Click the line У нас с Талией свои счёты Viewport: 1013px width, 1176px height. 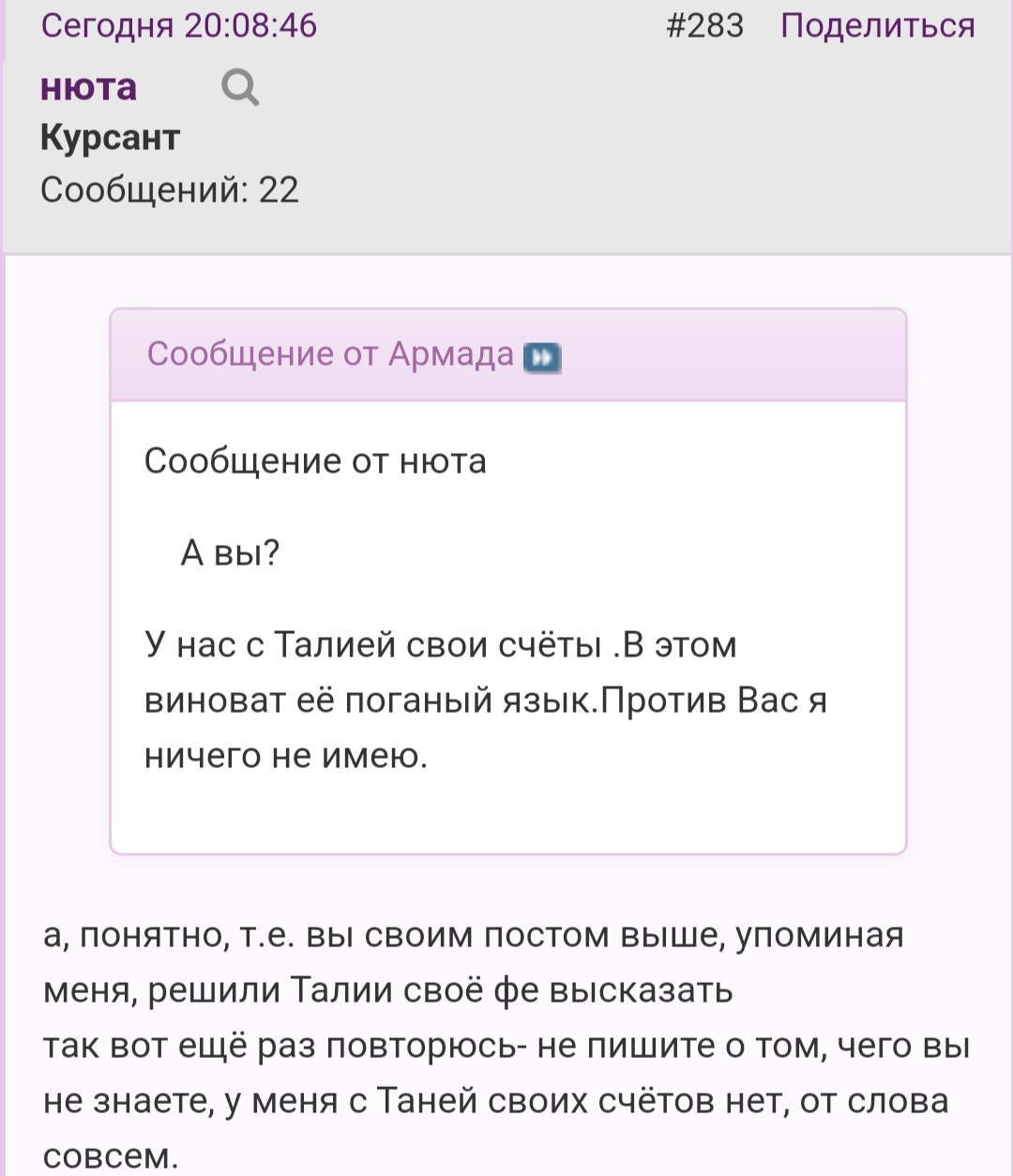coord(441,645)
